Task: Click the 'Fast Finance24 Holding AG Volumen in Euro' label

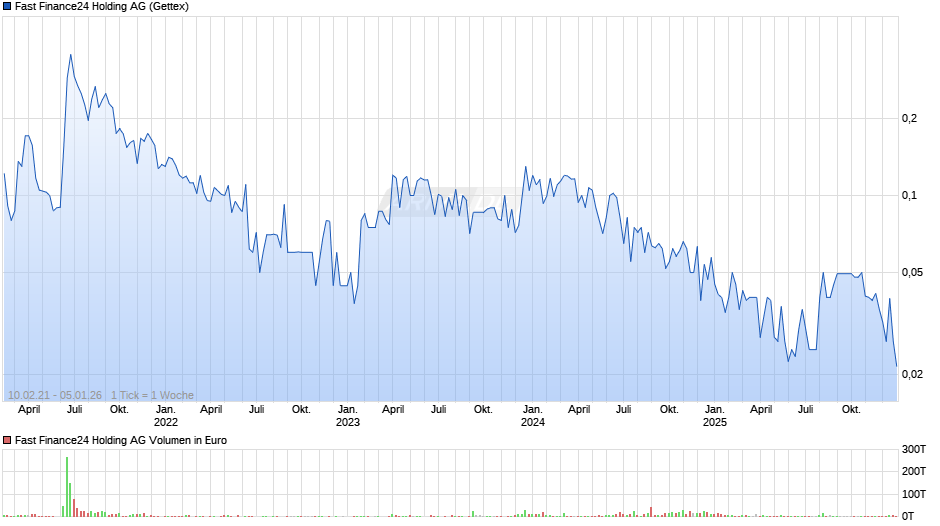Action: tap(120, 440)
